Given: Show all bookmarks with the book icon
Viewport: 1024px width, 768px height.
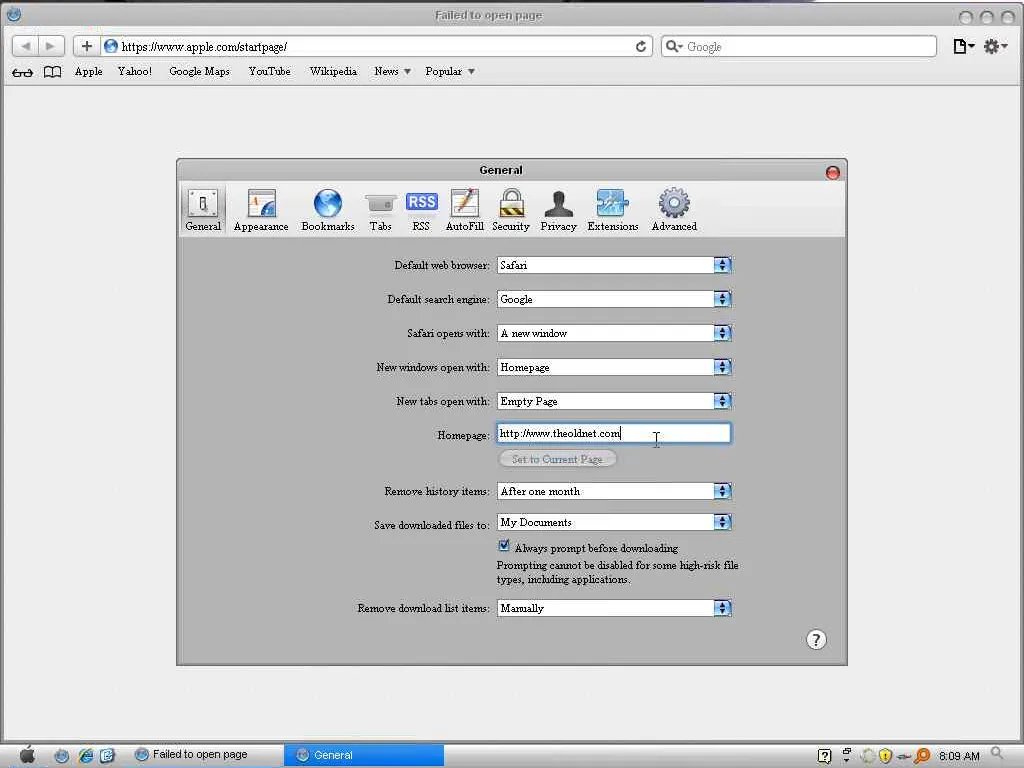Looking at the screenshot, I should (x=52, y=72).
